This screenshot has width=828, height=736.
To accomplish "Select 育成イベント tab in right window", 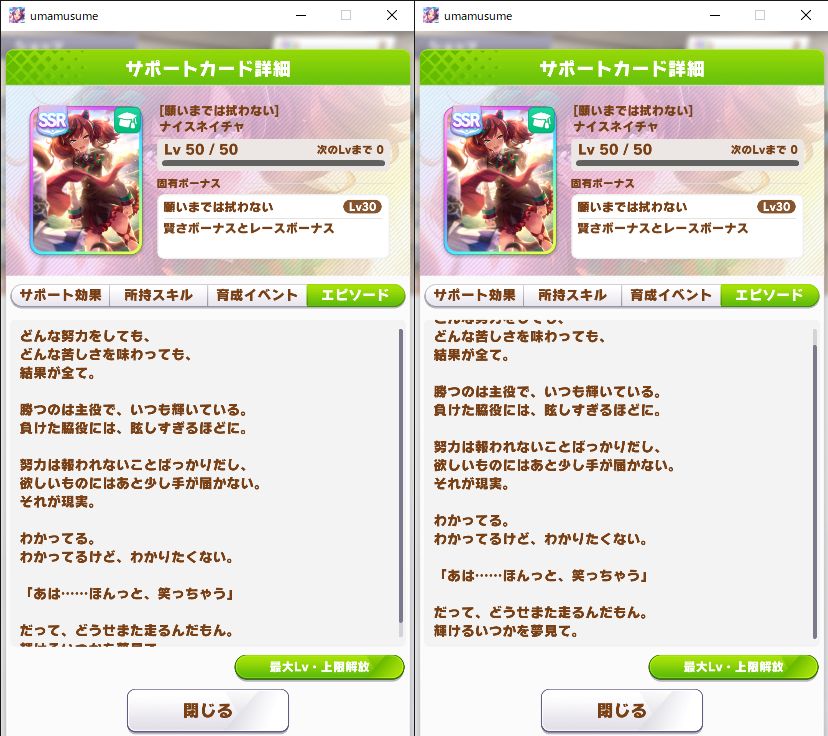I will (x=671, y=295).
